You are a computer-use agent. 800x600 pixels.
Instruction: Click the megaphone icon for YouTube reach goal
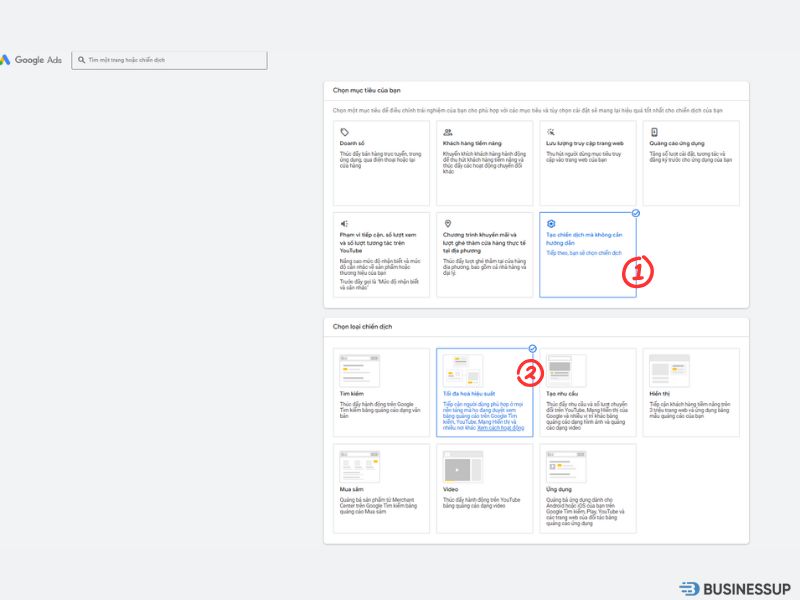[345, 223]
